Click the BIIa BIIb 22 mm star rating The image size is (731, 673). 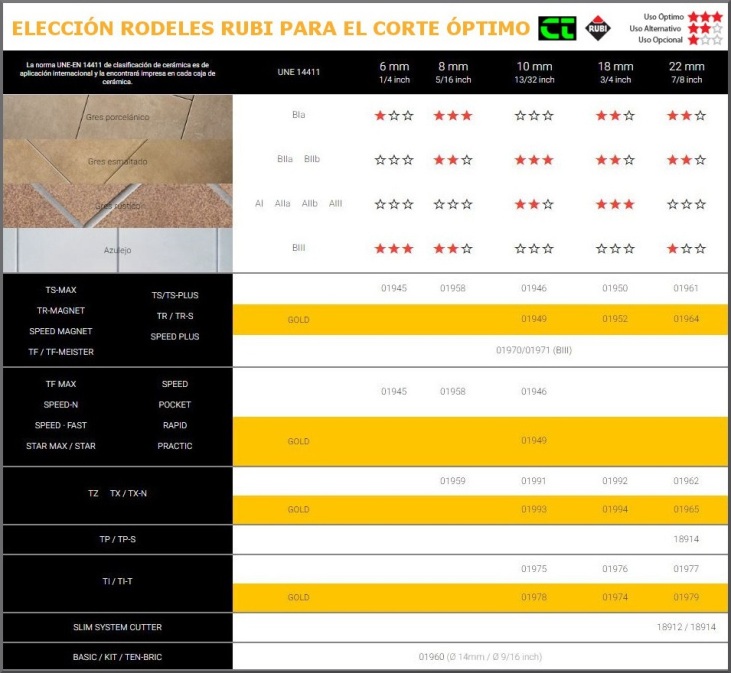point(686,160)
